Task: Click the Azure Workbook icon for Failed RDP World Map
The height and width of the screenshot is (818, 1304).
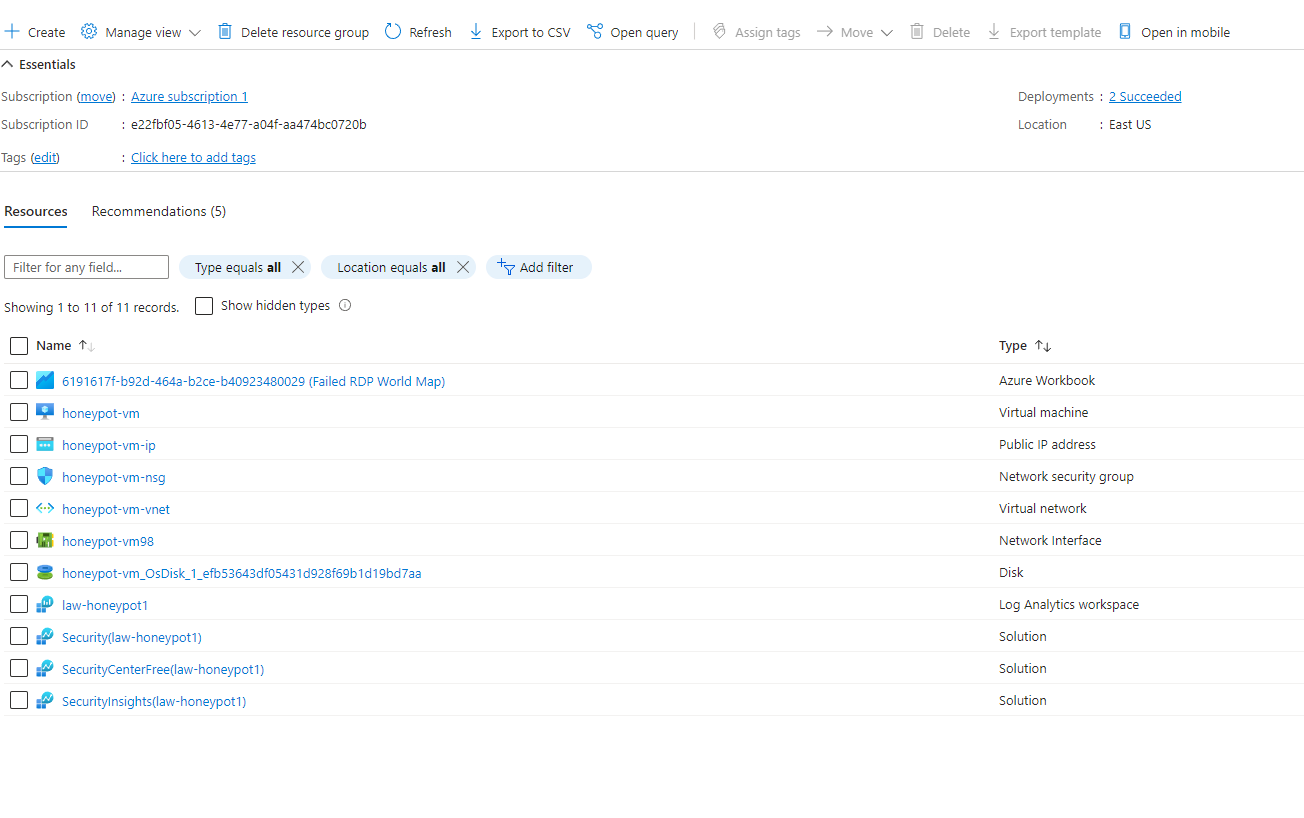Action: (x=44, y=381)
